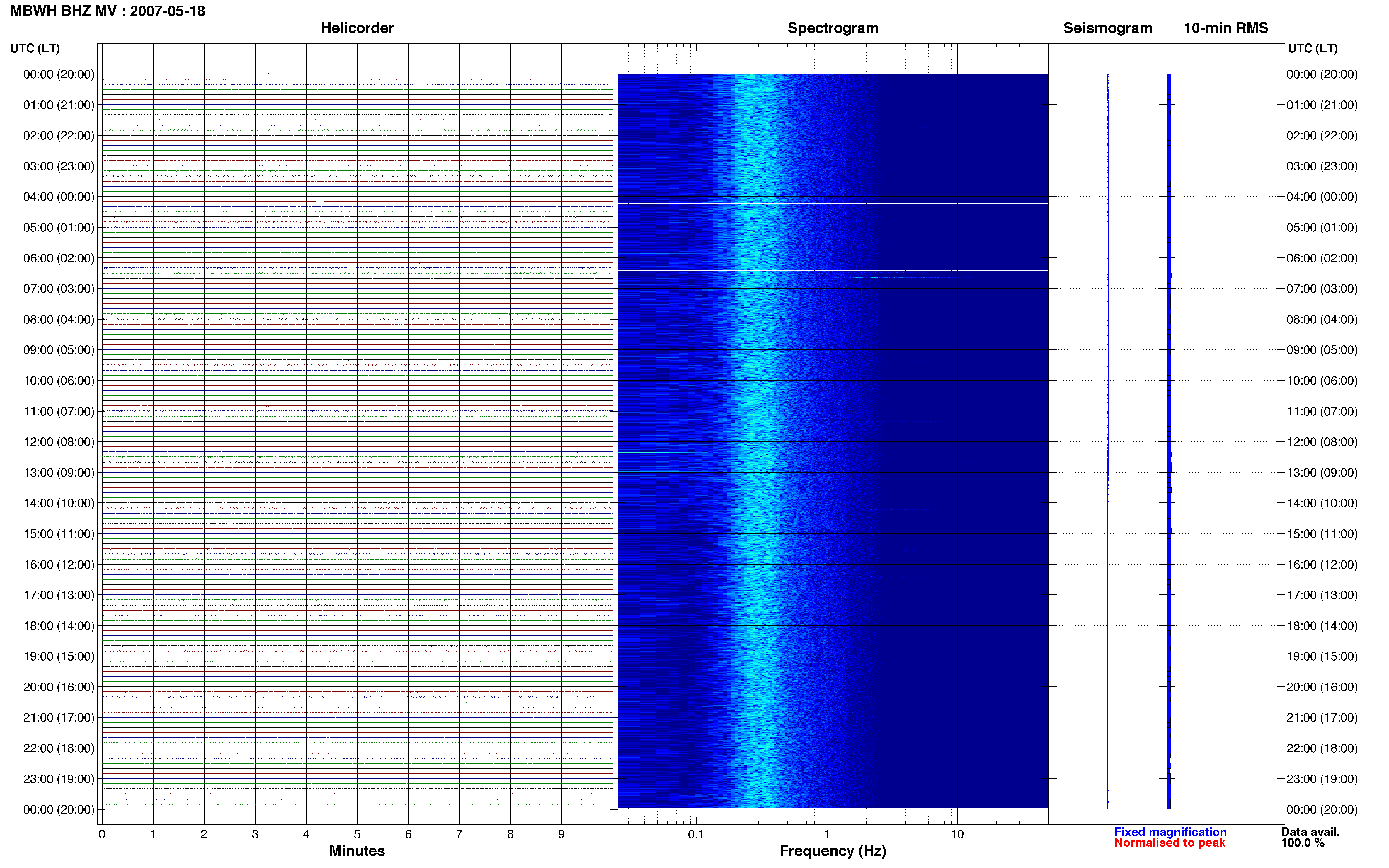
Task: Click the Normalised to peak legend text
Action: pos(1169,843)
